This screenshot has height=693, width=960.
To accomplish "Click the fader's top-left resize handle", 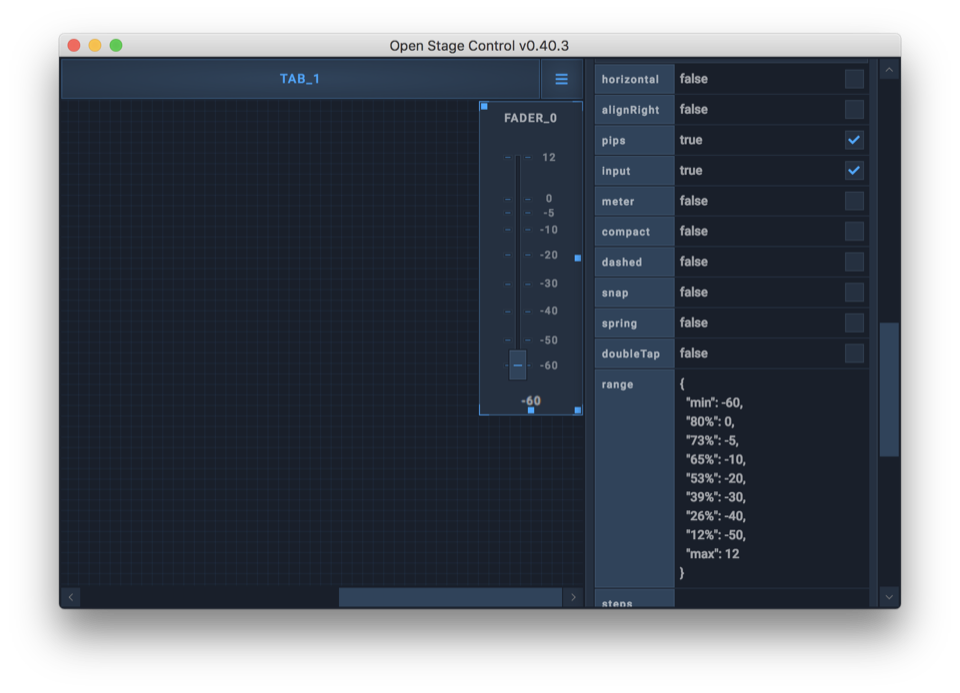I will pyautogui.click(x=484, y=106).
